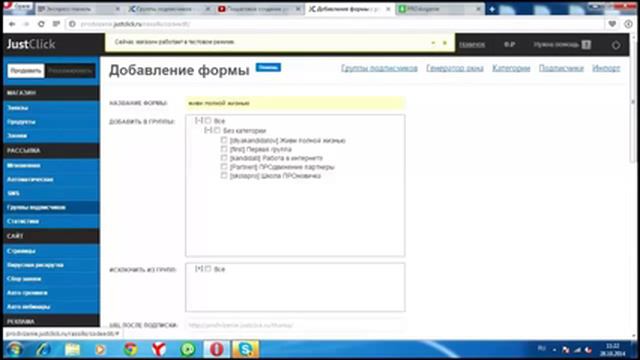Click the URL после подписки input field
The height and width of the screenshot is (360, 640).
295,325
